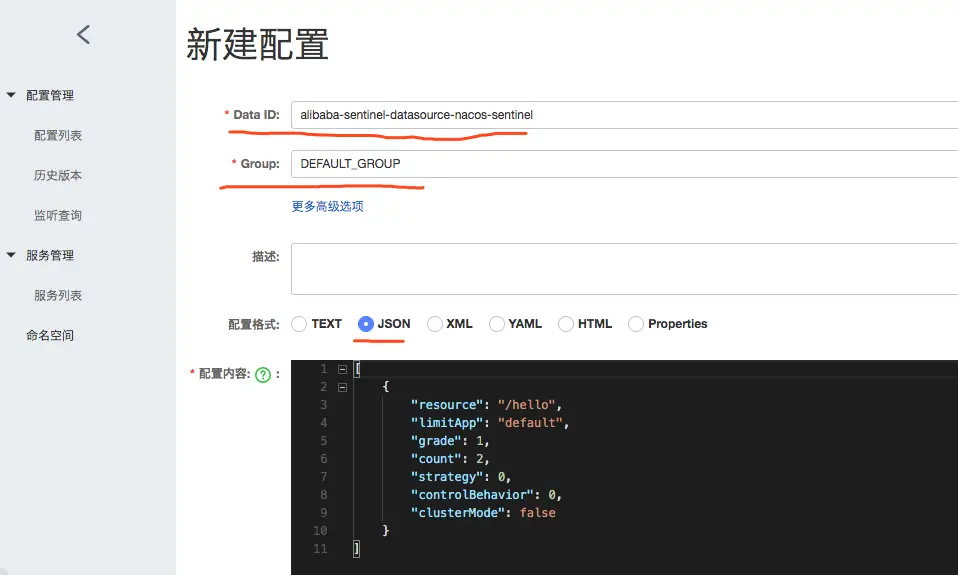This screenshot has width=958, height=575.
Task: Collapse the code fold on line 2
Action: click(x=342, y=387)
